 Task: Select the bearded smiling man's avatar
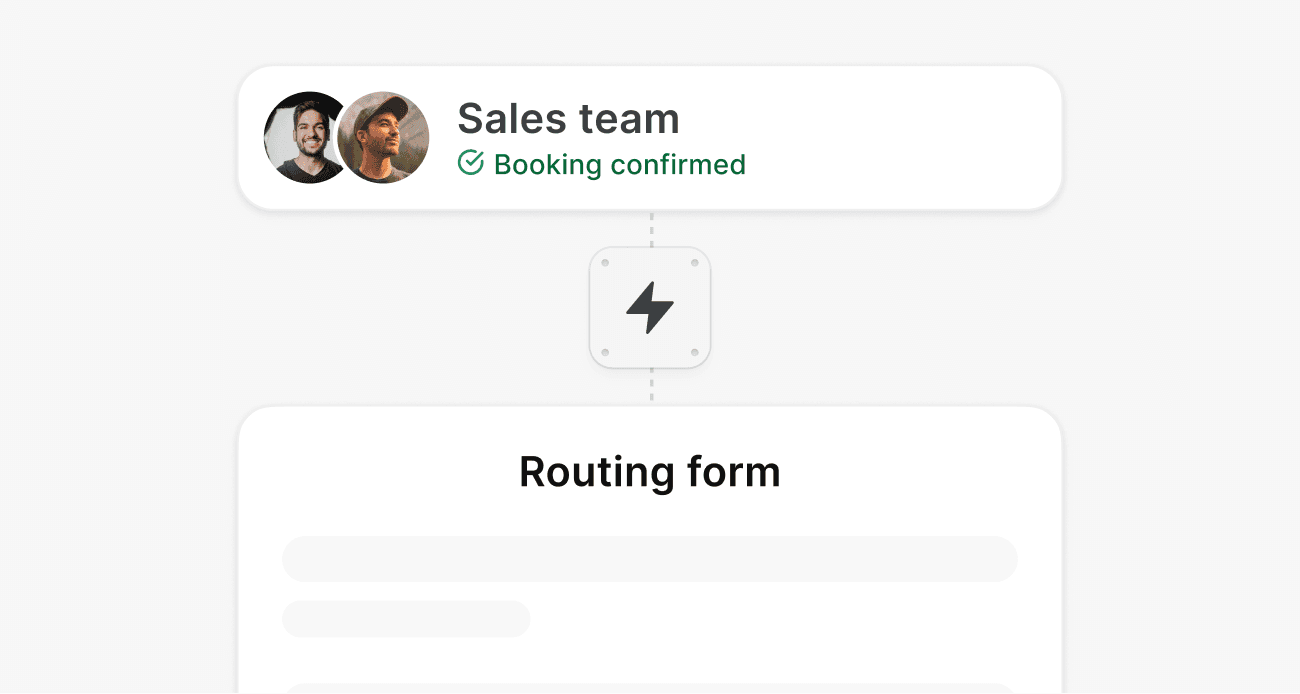[x=303, y=138]
